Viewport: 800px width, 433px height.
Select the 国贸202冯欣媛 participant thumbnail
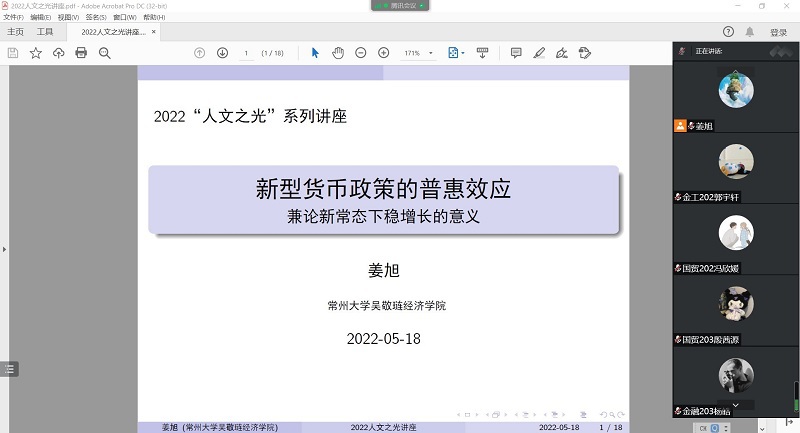point(736,233)
